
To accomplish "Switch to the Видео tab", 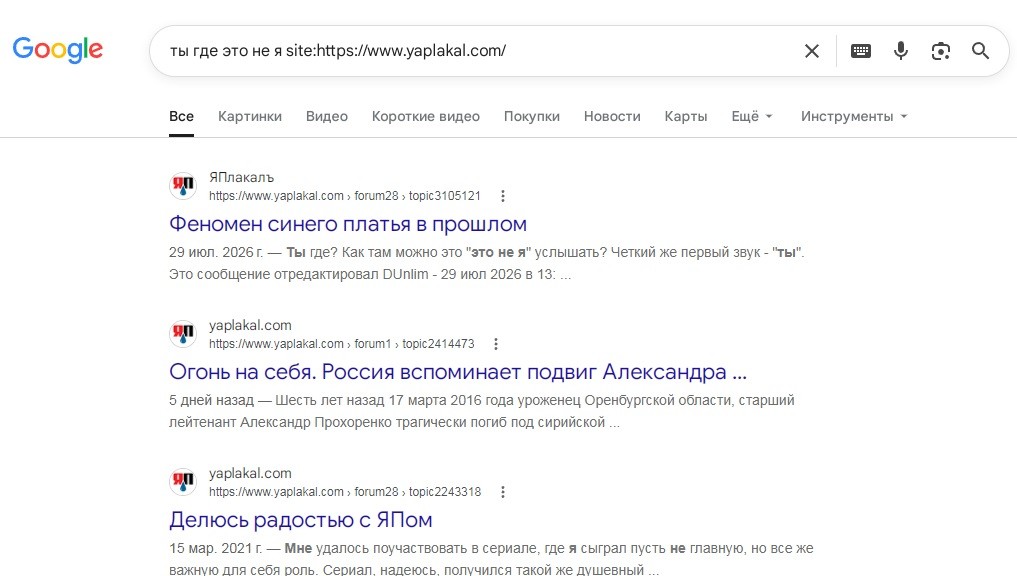I will 327,117.
